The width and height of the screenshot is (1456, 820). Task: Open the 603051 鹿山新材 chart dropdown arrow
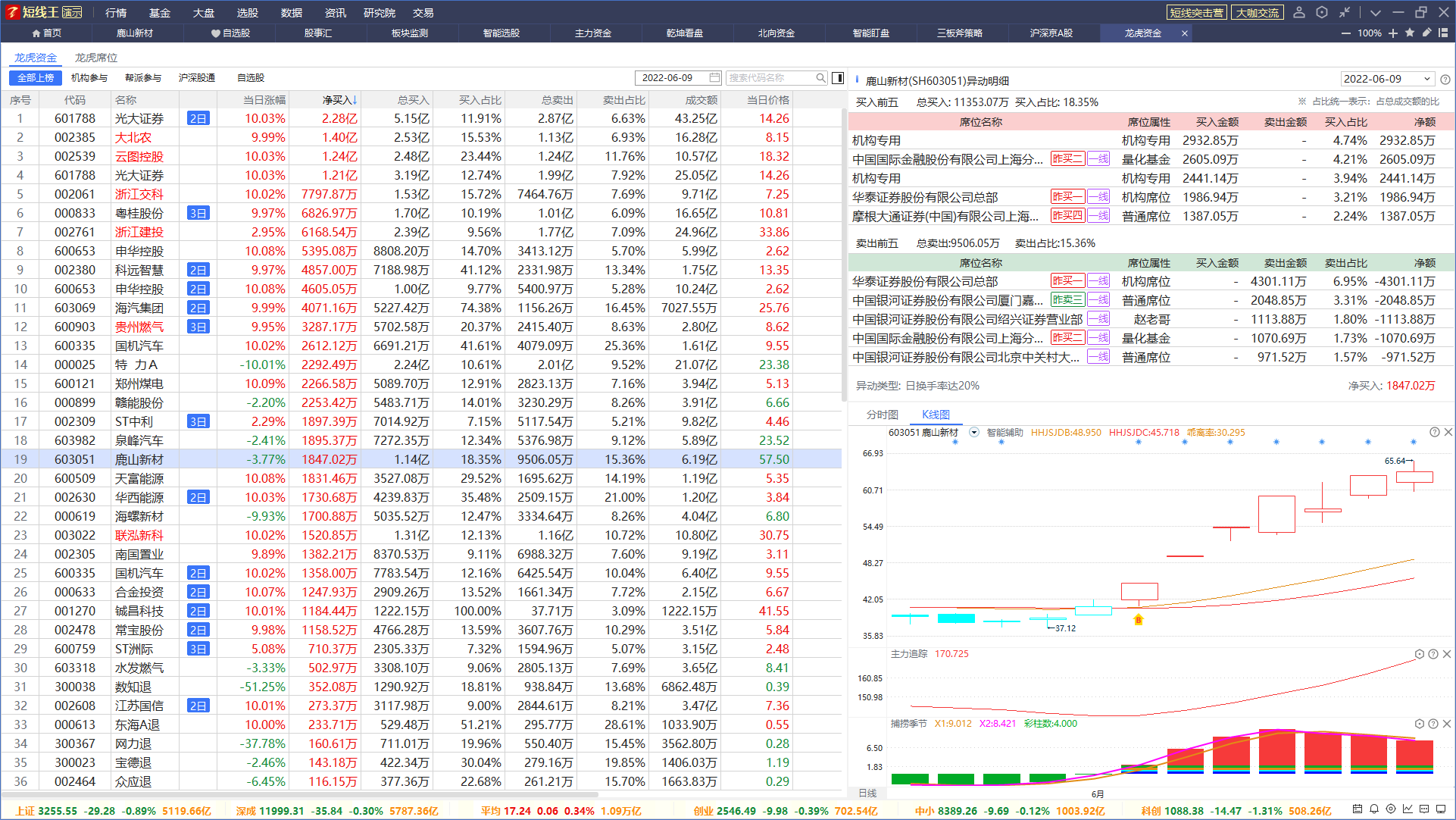pyautogui.click(x=974, y=433)
